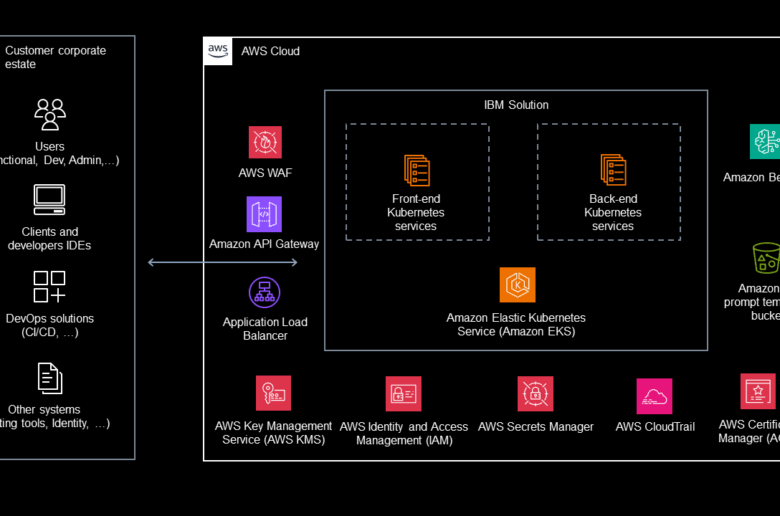Select the AWS Key Management Service icon

(x=273, y=393)
